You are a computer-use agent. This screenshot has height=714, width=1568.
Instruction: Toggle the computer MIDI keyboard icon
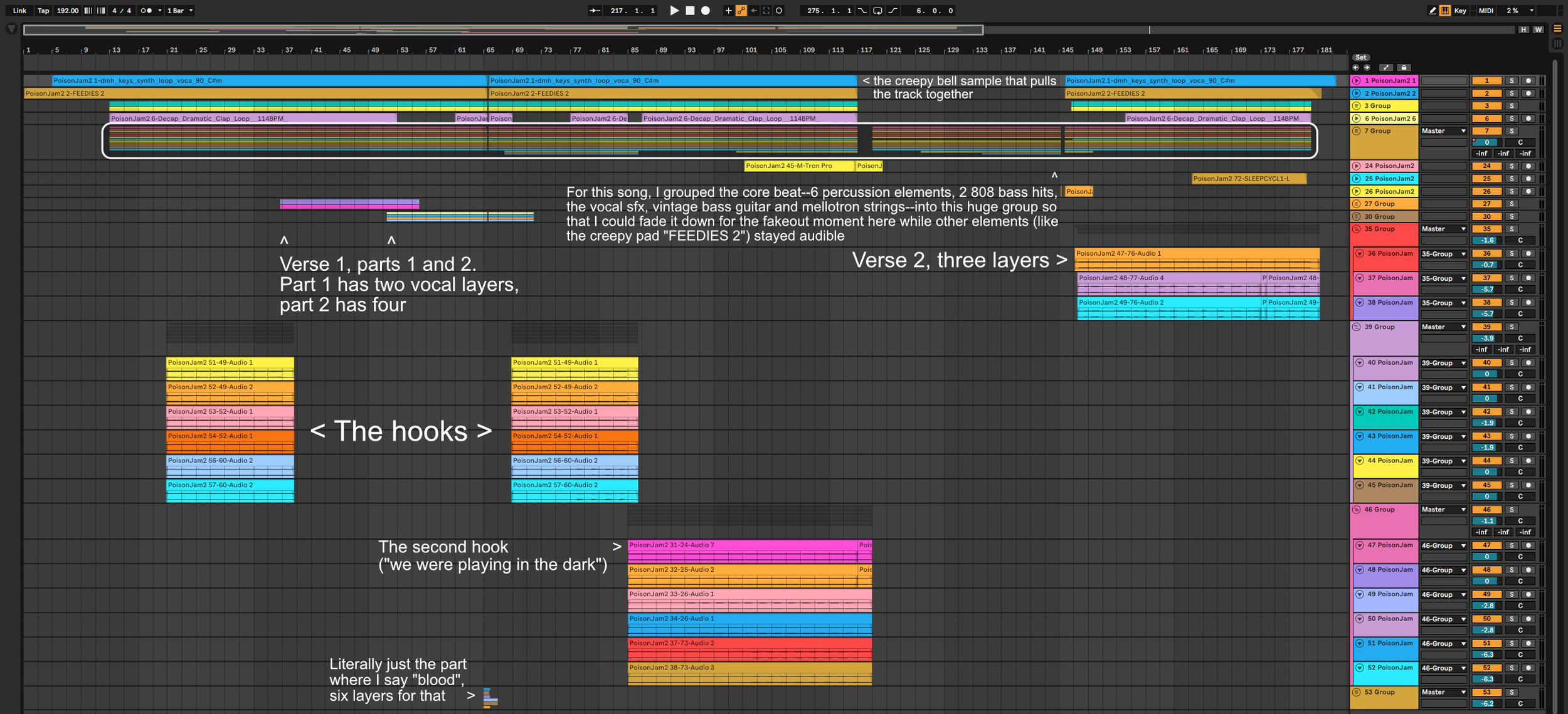[x=1445, y=11]
